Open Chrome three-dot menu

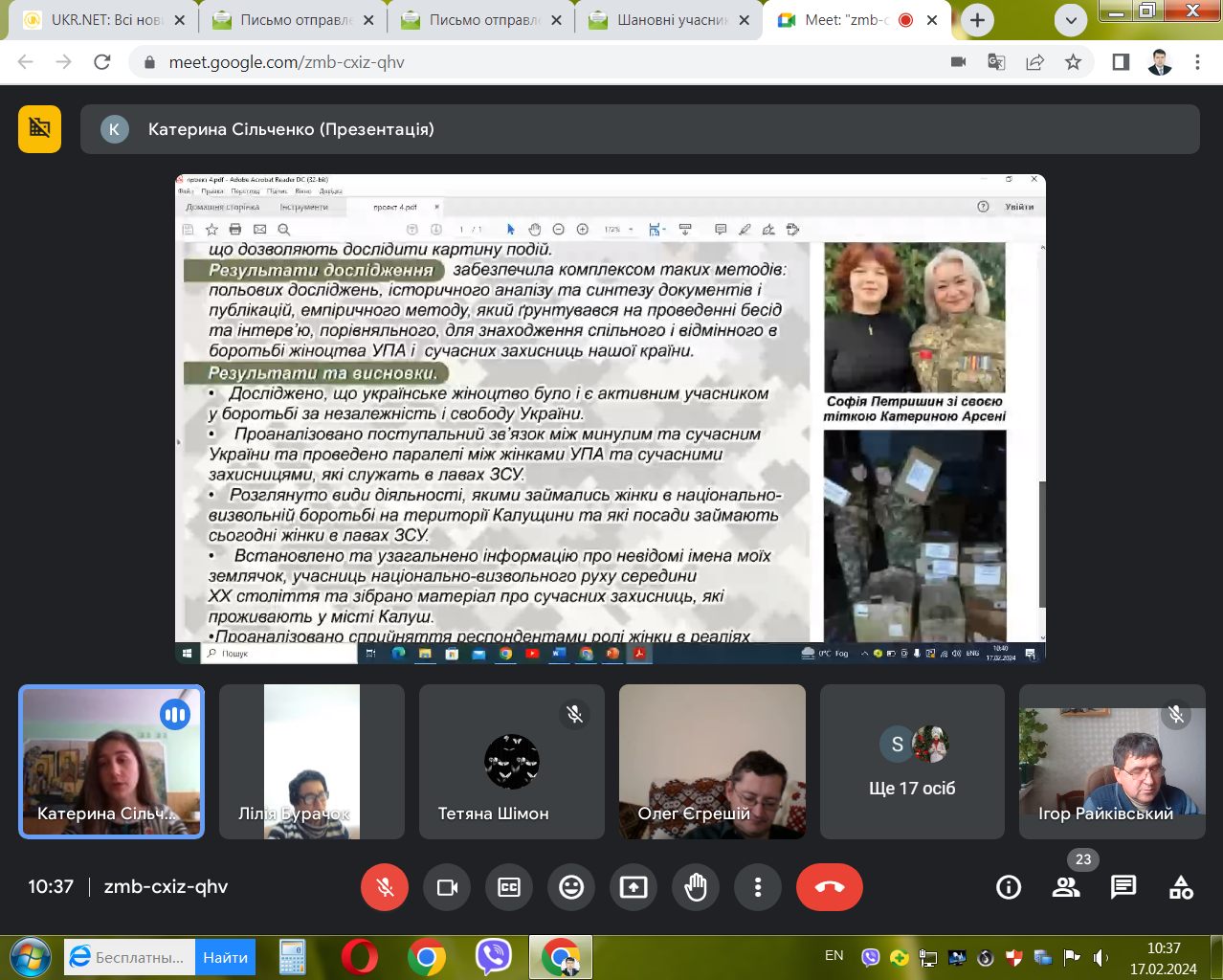click(x=1197, y=62)
